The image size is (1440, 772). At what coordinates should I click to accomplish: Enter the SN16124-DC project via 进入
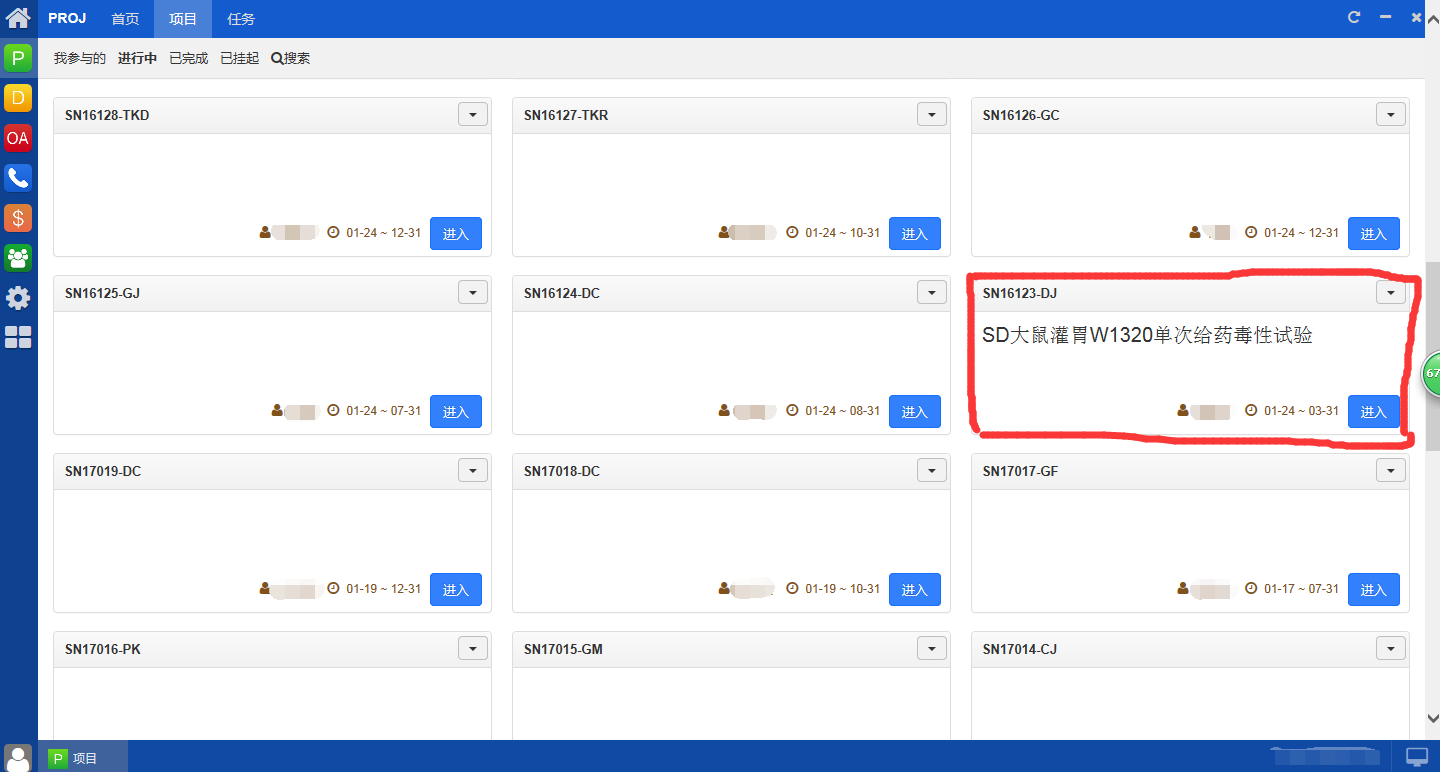pos(915,411)
